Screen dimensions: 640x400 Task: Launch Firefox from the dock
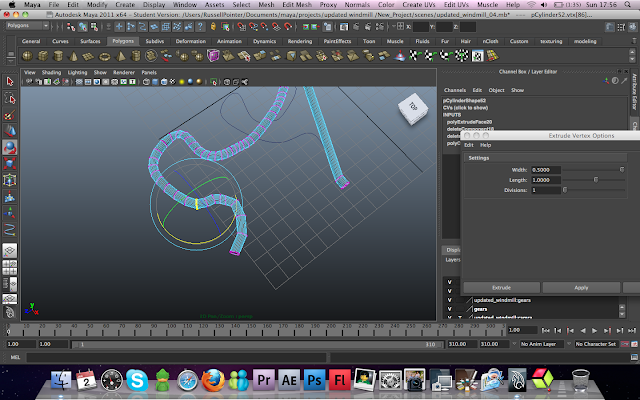click(x=213, y=380)
